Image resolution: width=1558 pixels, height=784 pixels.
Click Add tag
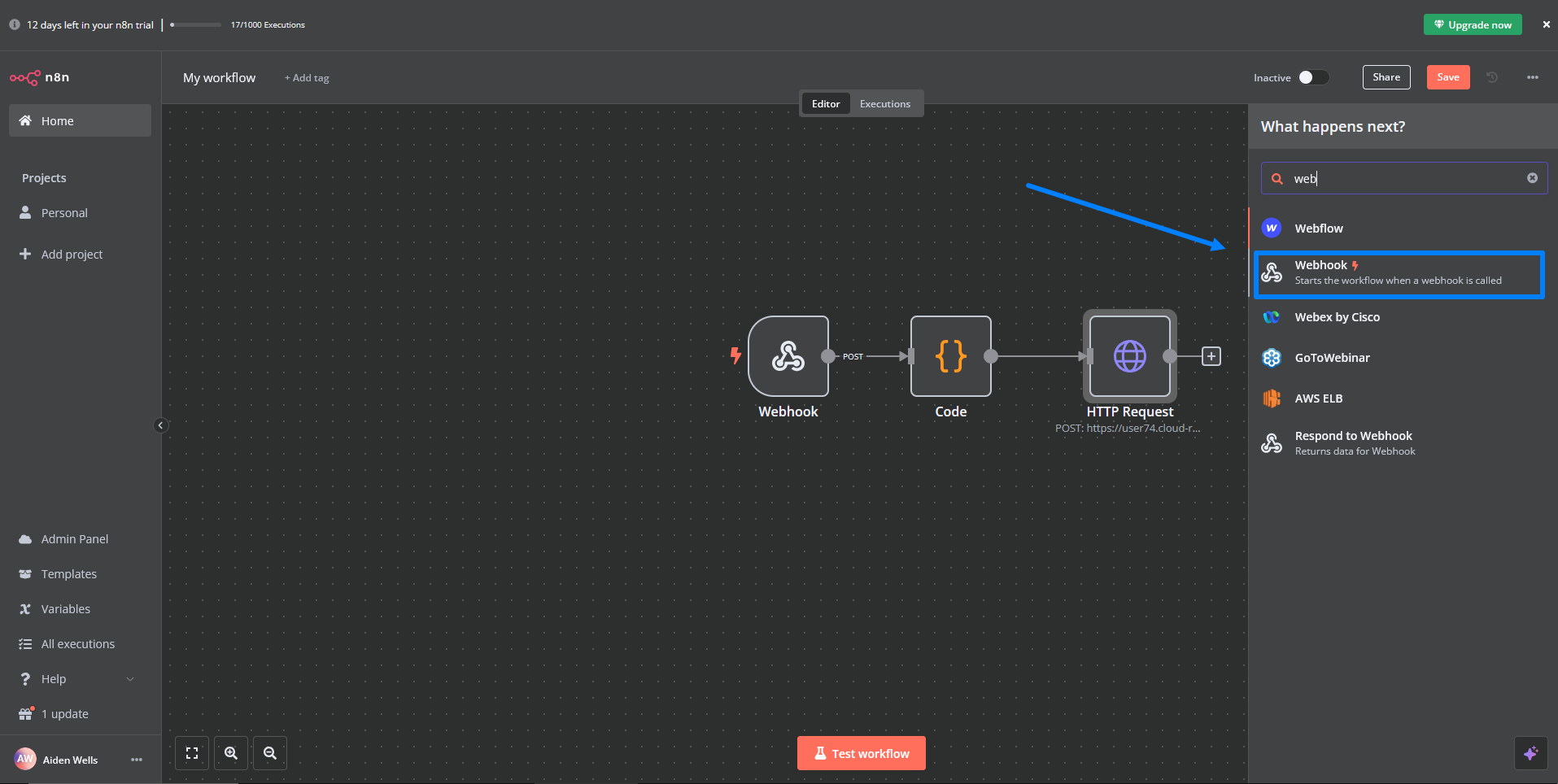pyautogui.click(x=307, y=78)
